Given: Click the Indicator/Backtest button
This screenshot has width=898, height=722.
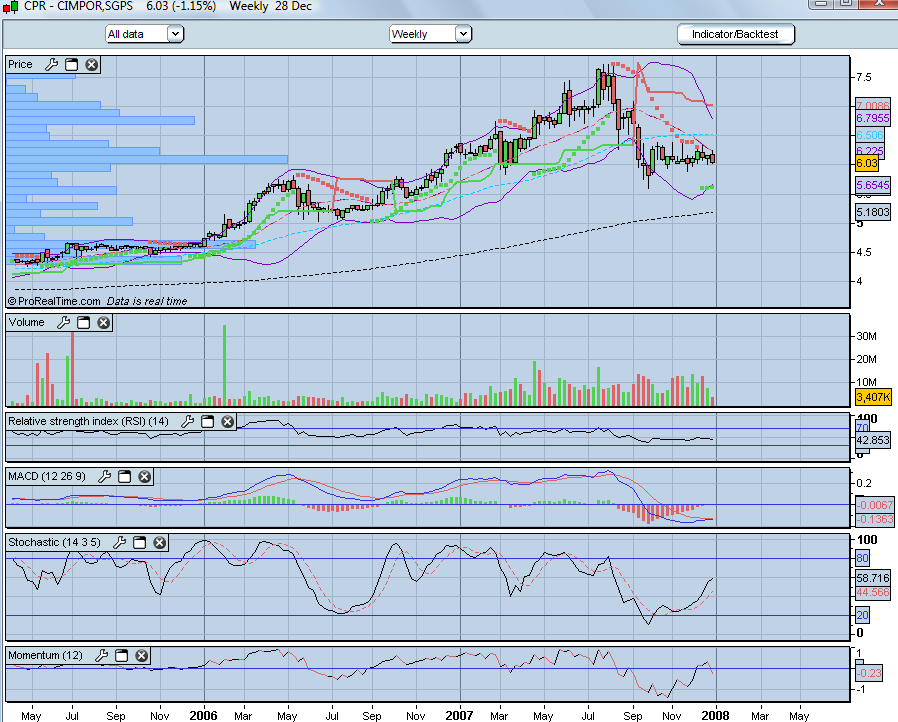Looking at the screenshot, I should 735,34.
